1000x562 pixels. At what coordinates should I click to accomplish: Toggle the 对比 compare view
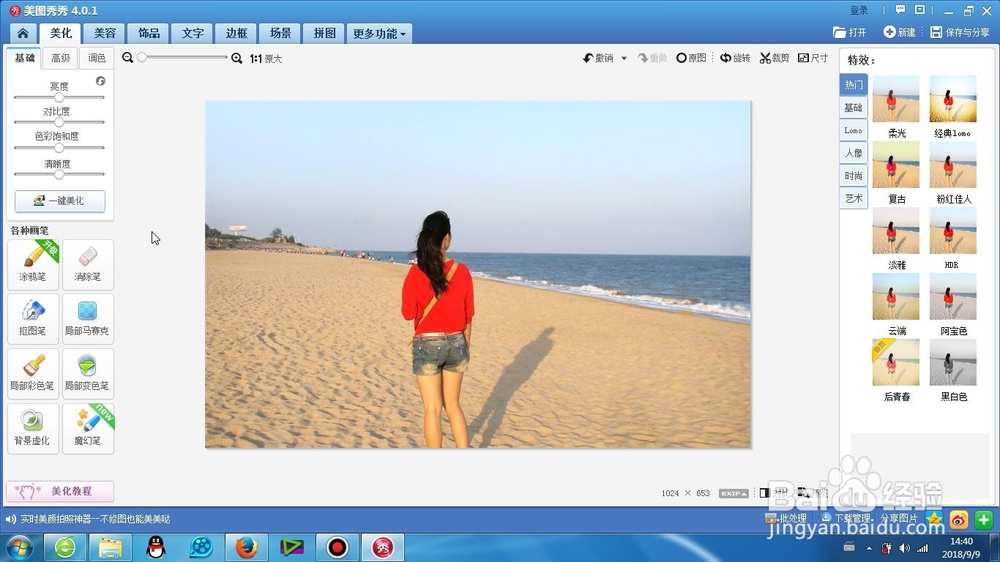773,492
